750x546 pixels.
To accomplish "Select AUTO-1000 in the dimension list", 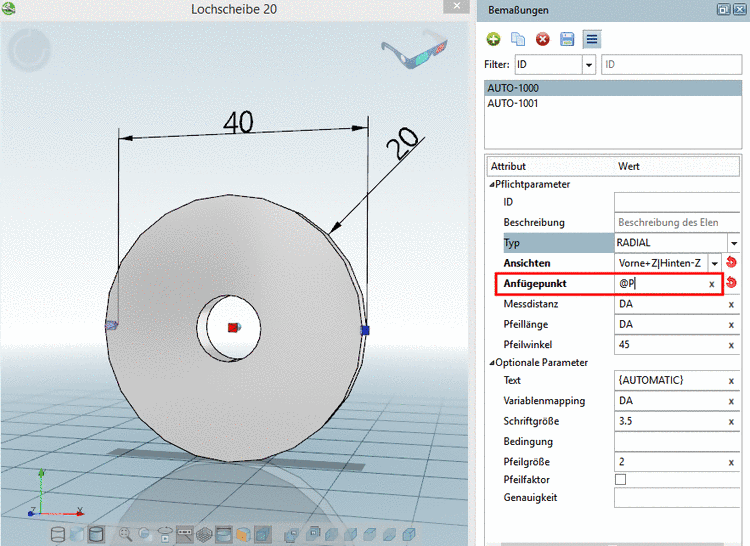I will coord(512,89).
